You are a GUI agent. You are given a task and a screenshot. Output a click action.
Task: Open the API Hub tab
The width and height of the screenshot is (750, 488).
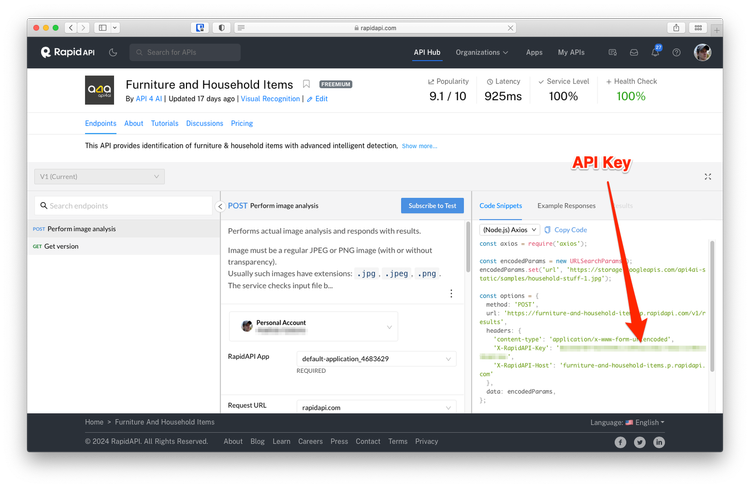(427, 52)
